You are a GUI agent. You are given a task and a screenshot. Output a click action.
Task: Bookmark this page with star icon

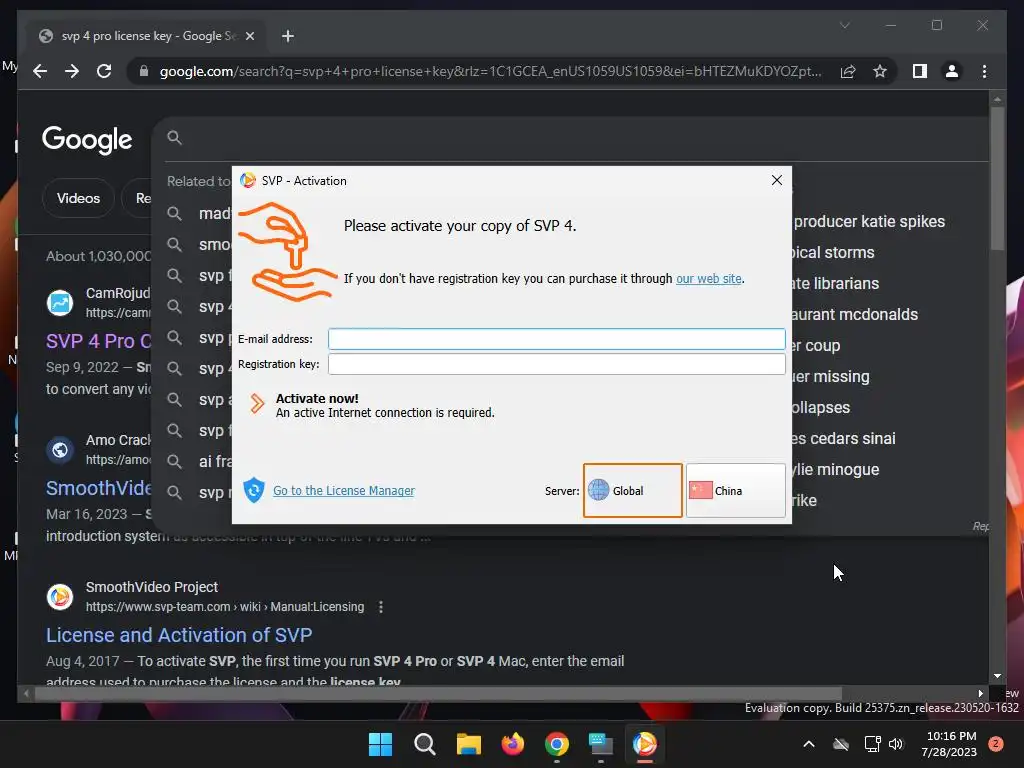(880, 71)
